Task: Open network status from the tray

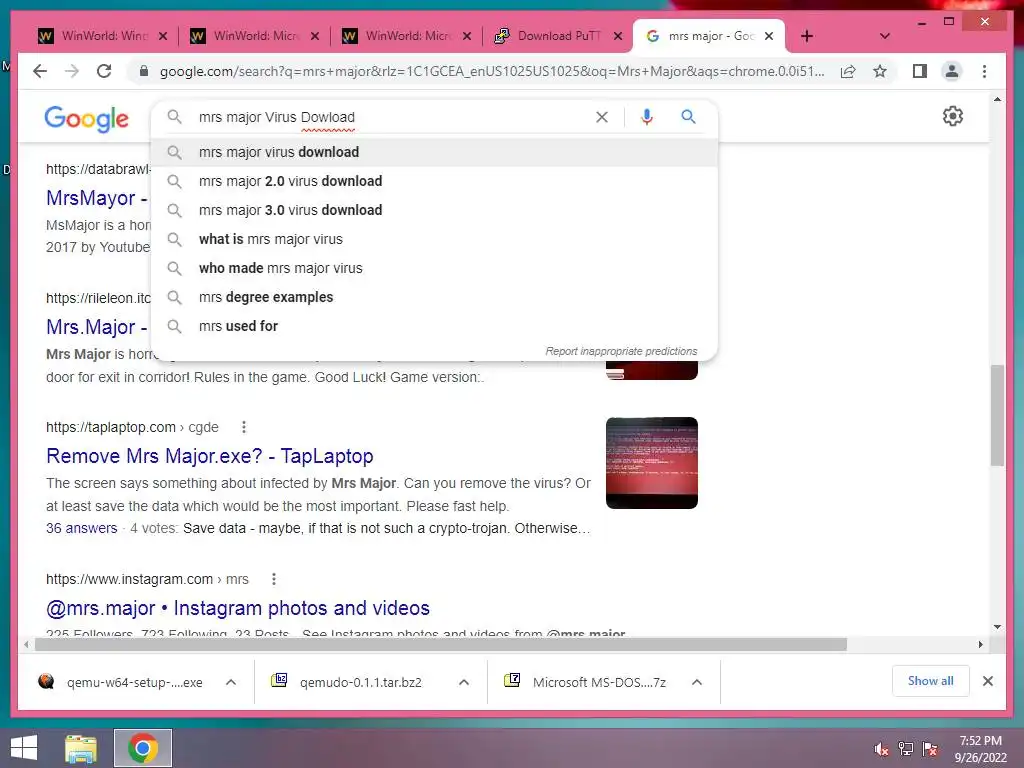Action: (906, 750)
